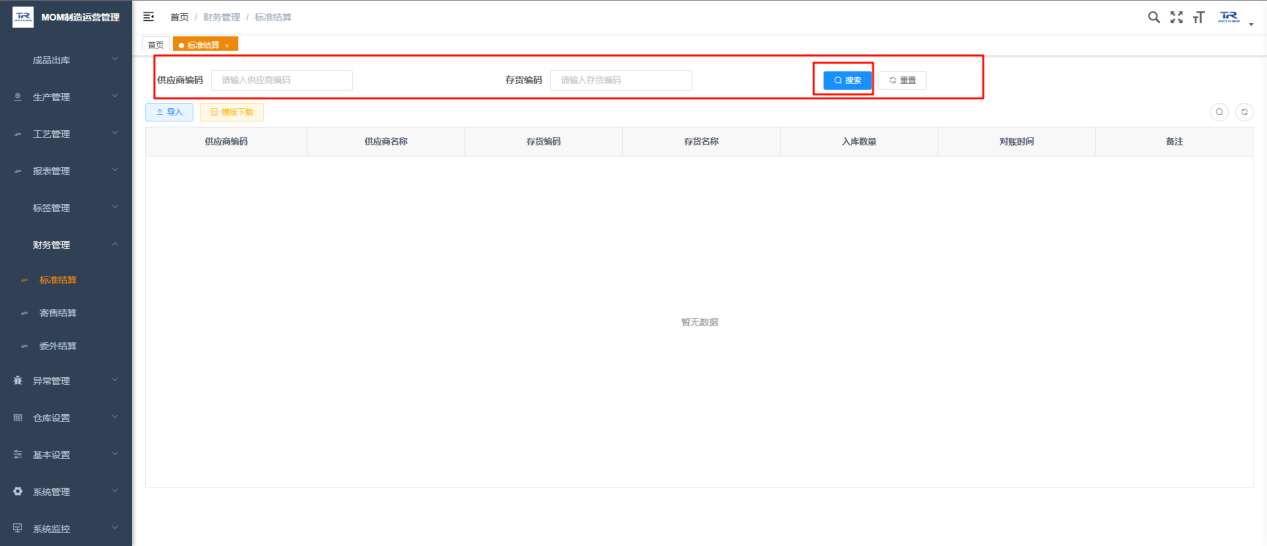Screen dimensions: 1267x546
Task: Click the 入库数量 column header
Action: [859, 142]
